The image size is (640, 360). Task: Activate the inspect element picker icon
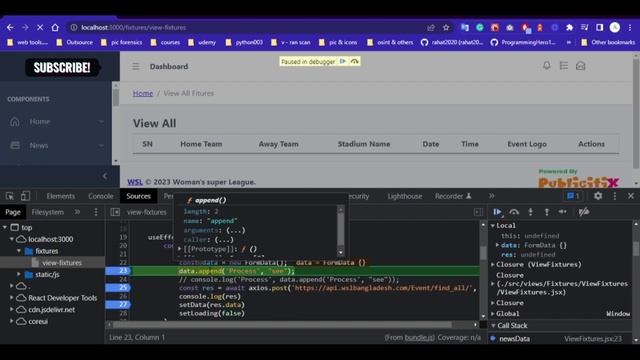[x=10, y=196]
